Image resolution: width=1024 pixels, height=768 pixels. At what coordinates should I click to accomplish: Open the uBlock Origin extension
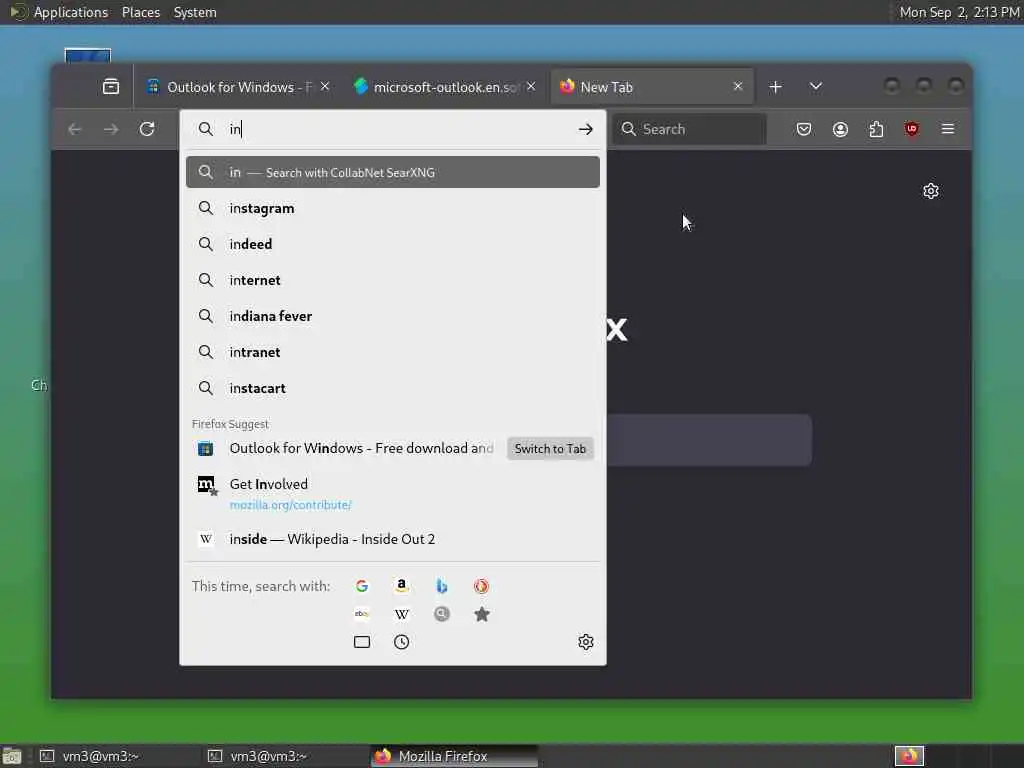pos(912,129)
